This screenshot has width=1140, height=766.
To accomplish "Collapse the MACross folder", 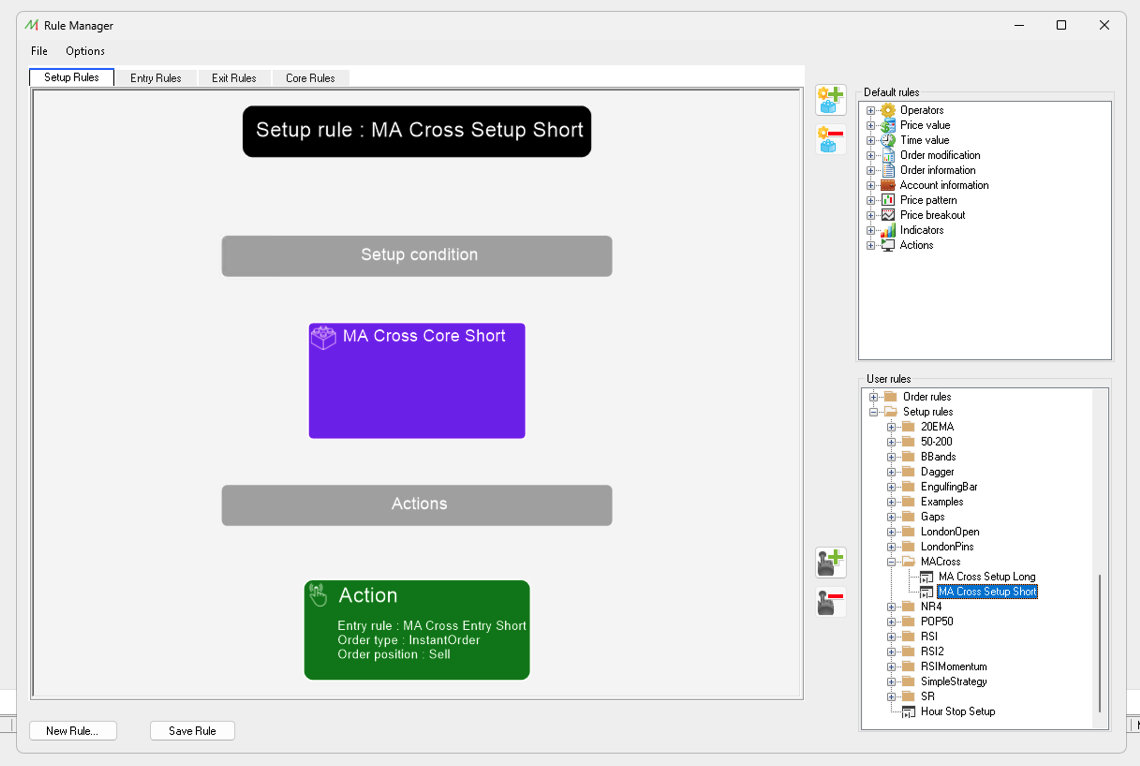I will pyautogui.click(x=891, y=562).
